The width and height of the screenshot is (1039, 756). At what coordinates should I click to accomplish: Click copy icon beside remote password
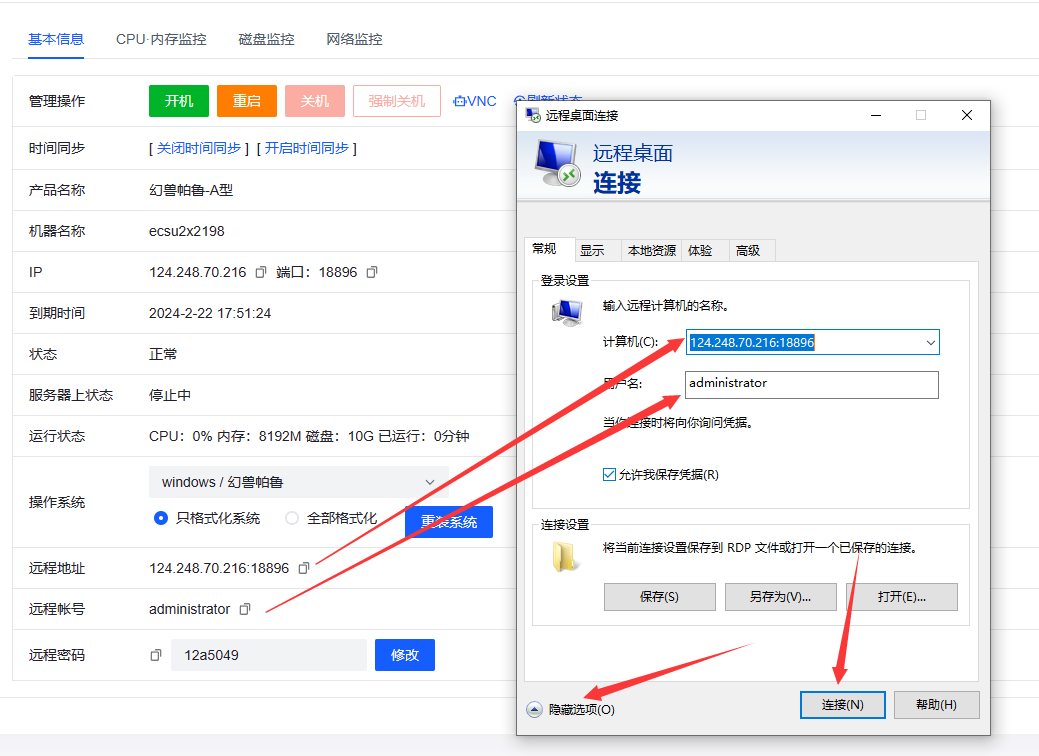tap(156, 655)
